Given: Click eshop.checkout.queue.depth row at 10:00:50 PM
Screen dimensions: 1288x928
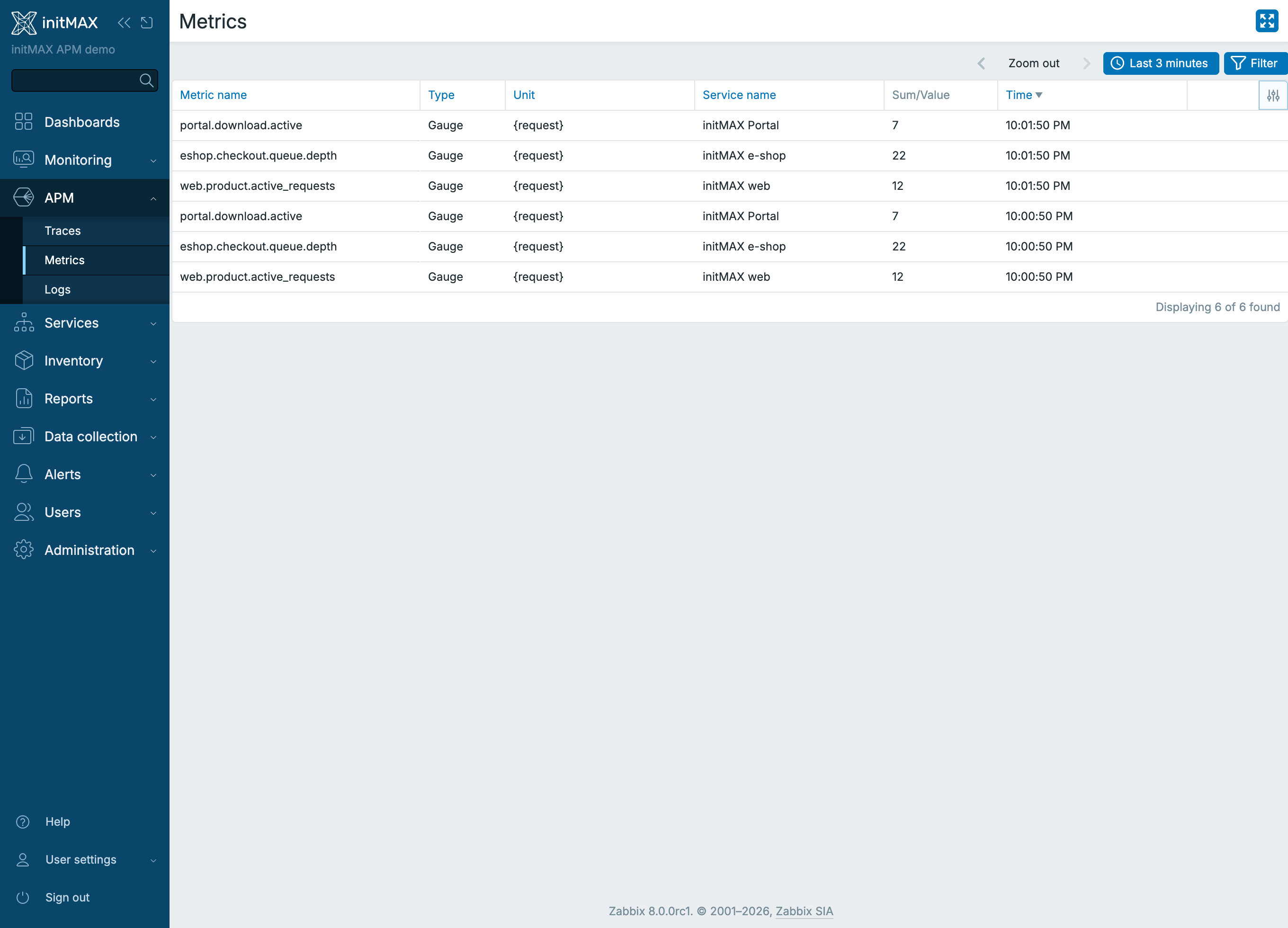Looking at the screenshot, I should pyautogui.click(x=730, y=247).
